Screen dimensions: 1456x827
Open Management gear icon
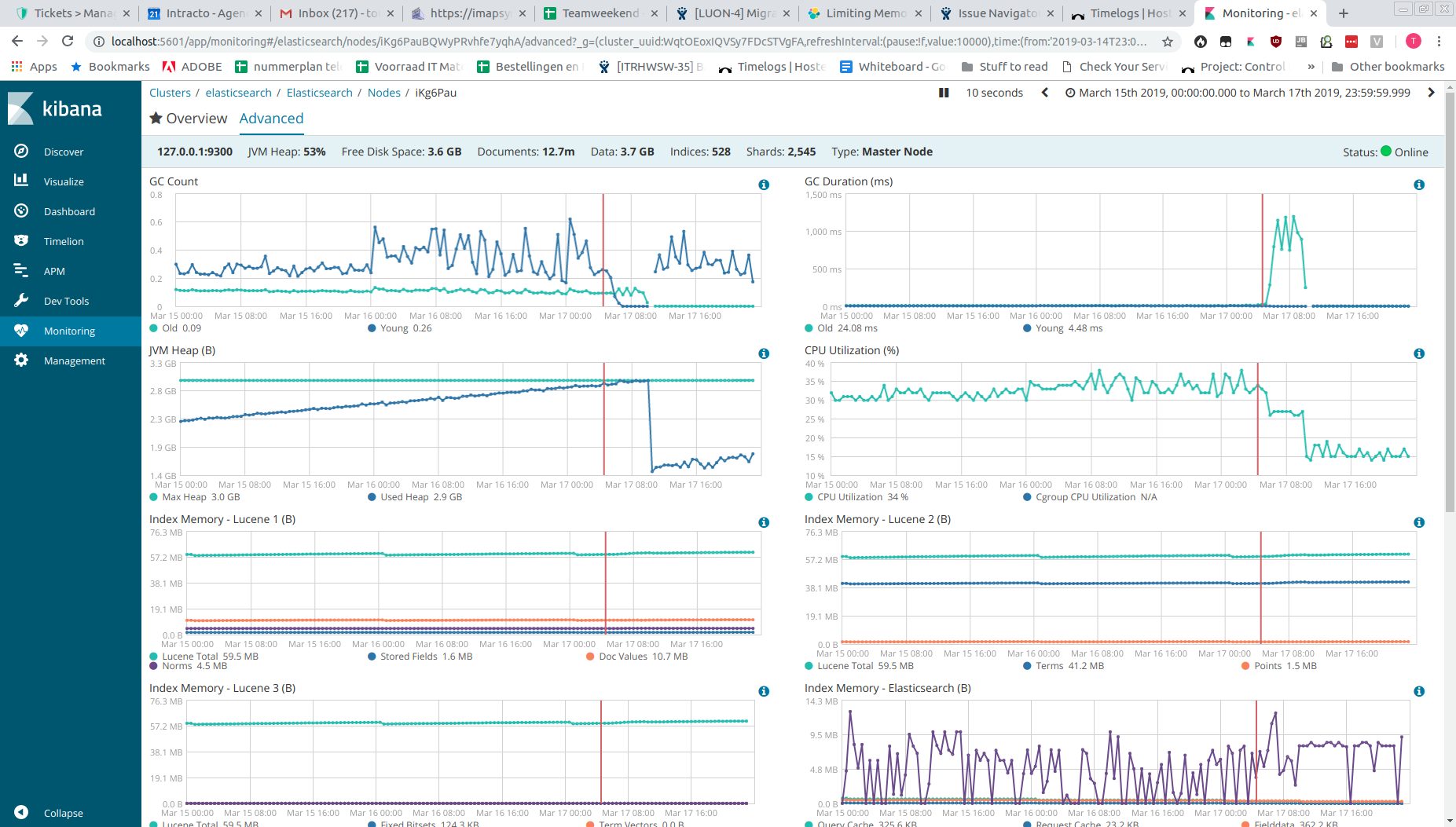click(21, 360)
